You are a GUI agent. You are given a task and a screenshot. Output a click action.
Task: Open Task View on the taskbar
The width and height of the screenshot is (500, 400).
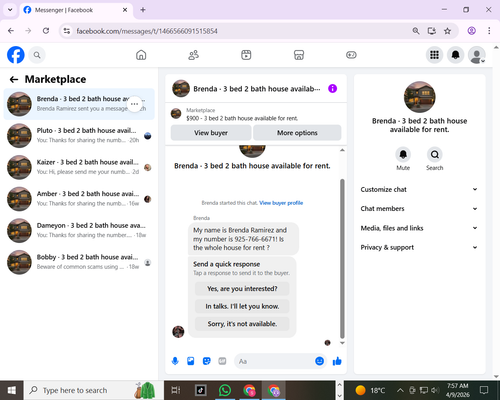[x=176, y=390]
